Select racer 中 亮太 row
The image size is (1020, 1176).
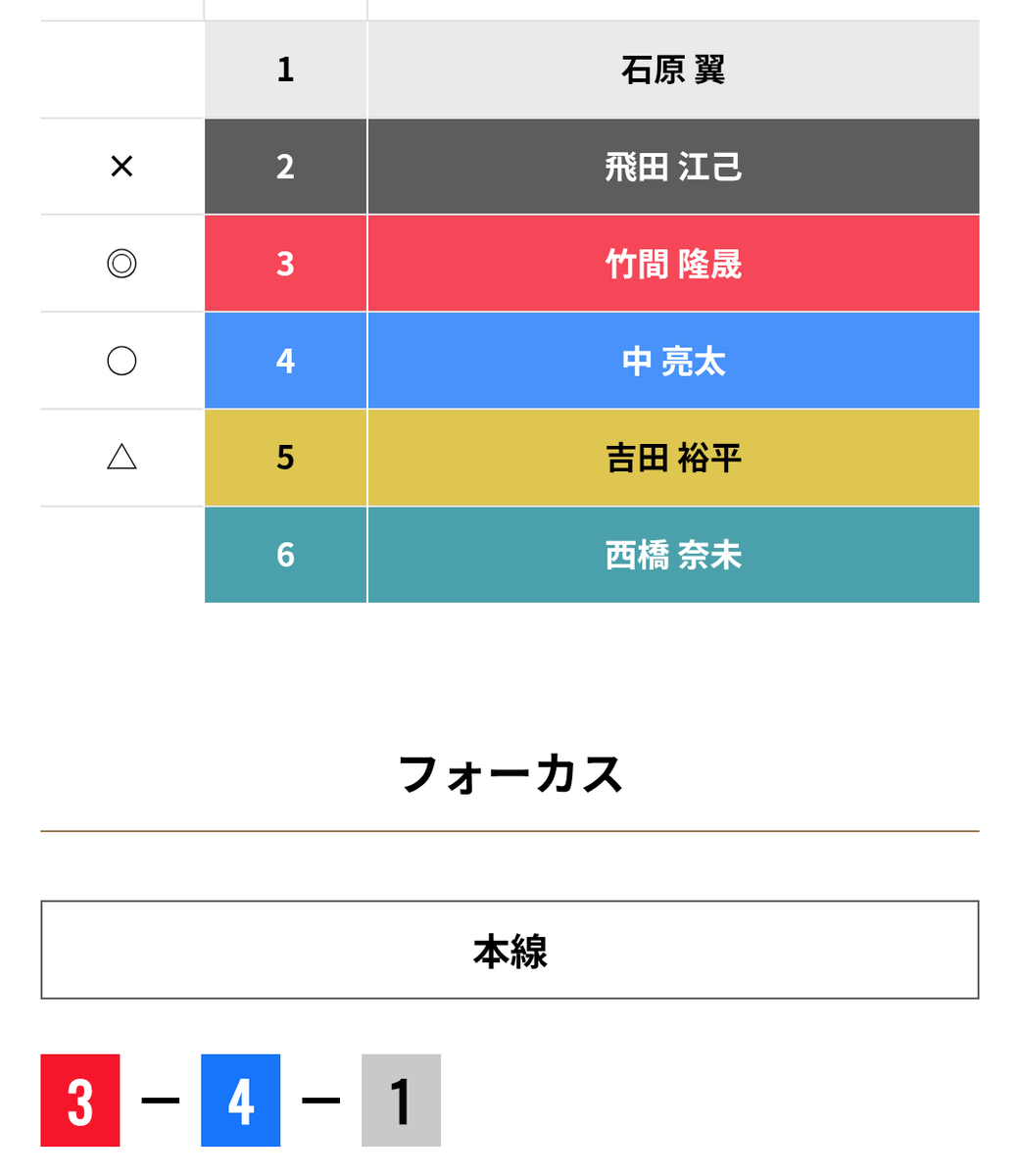click(673, 361)
